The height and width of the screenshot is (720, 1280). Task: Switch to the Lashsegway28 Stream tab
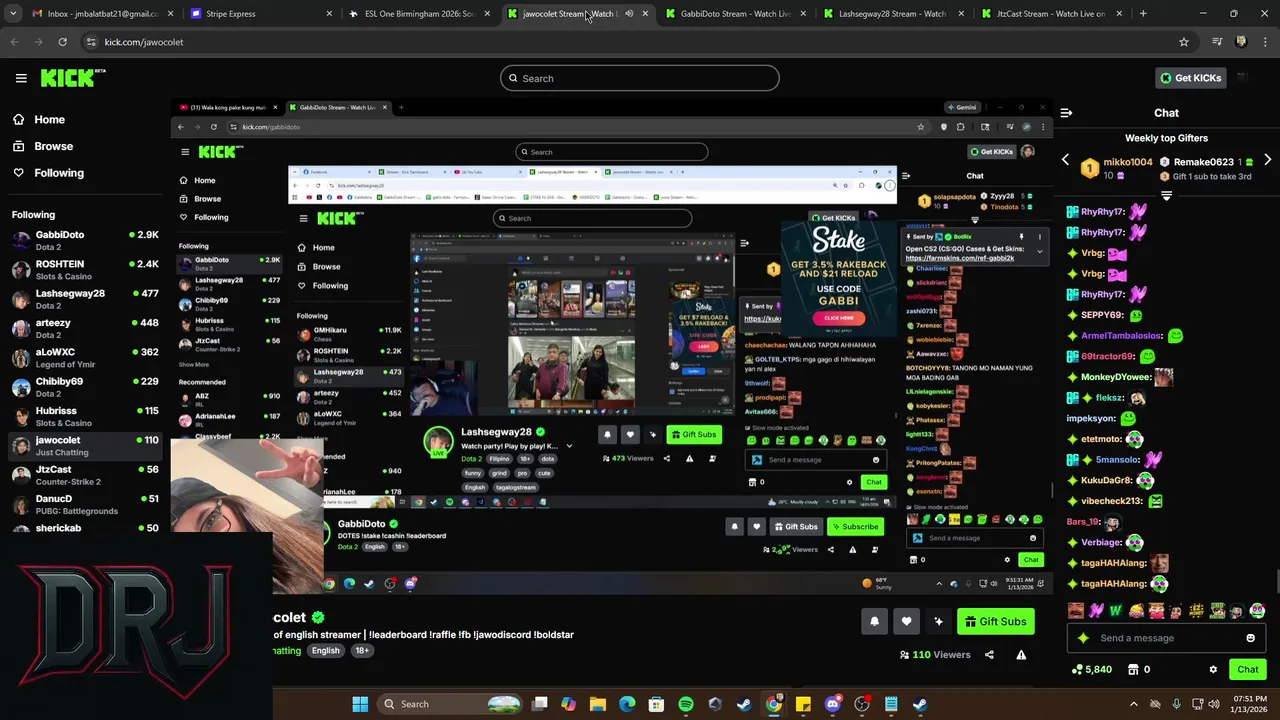(x=894, y=14)
